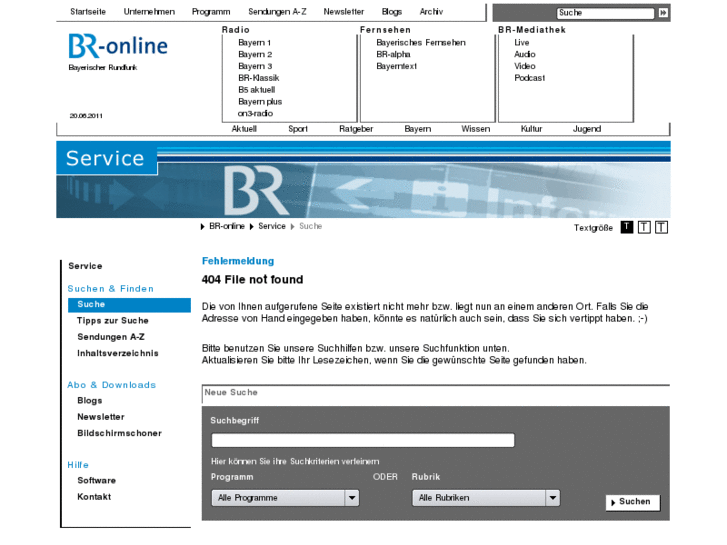The image size is (727, 545).
Task: Click Suche in breadcrumb
Action: click(x=310, y=226)
